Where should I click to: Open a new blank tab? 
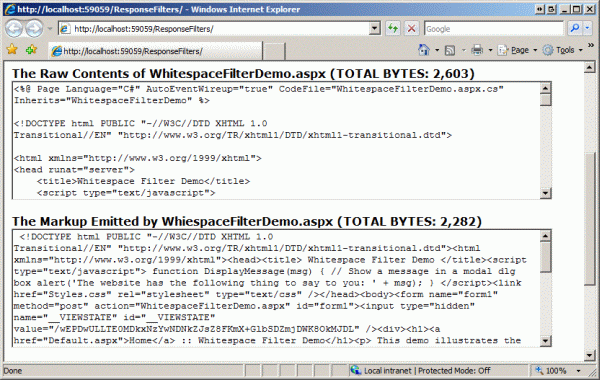[274, 51]
